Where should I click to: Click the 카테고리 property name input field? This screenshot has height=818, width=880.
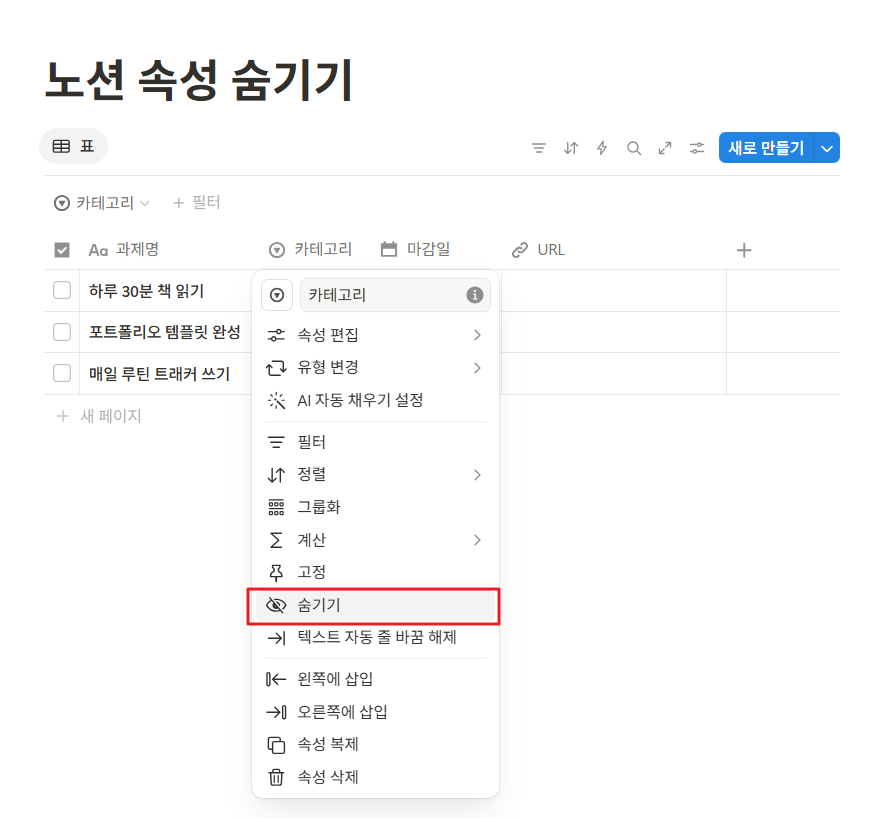(390, 295)
